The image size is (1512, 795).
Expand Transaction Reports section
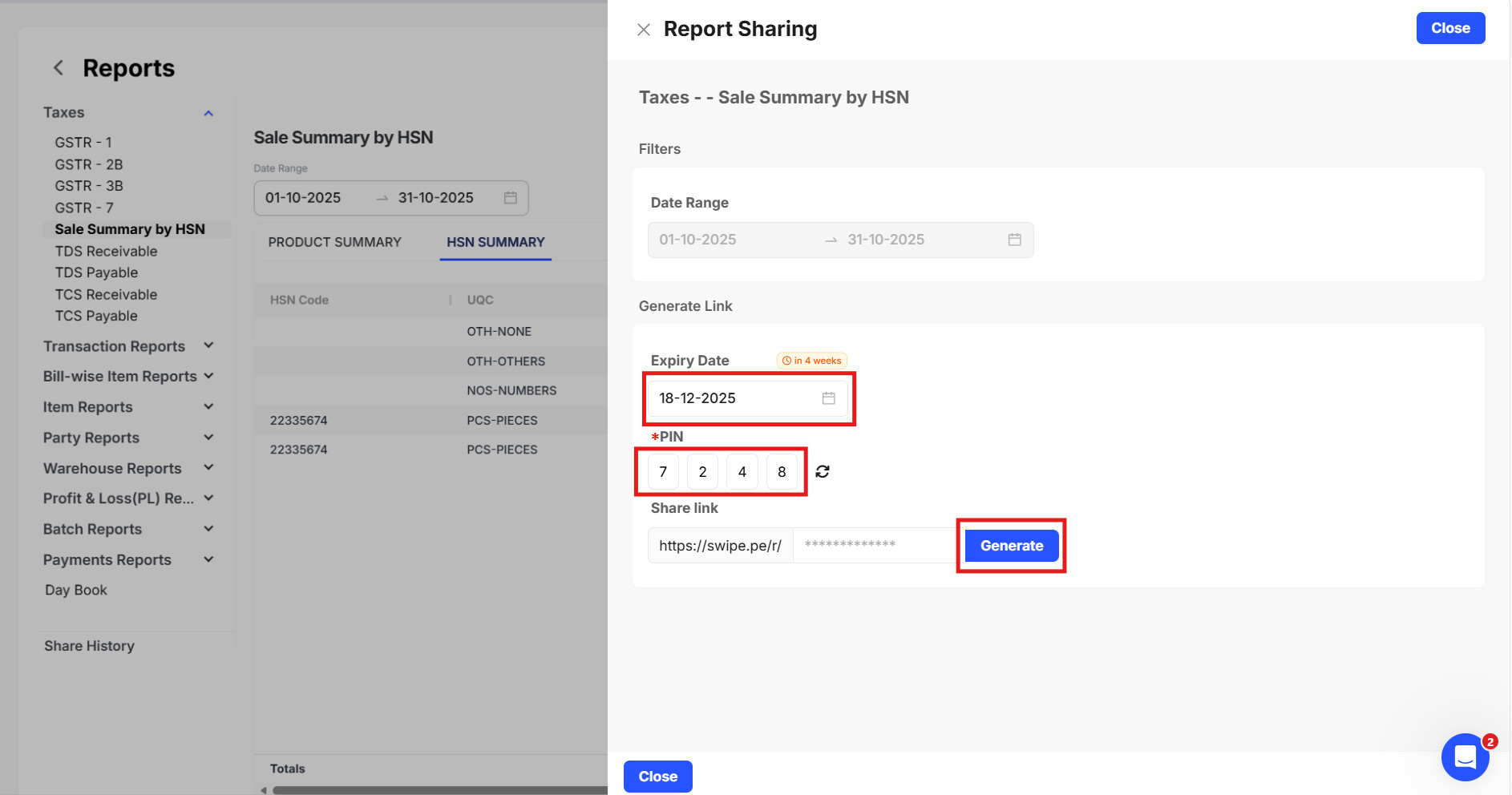208,345
